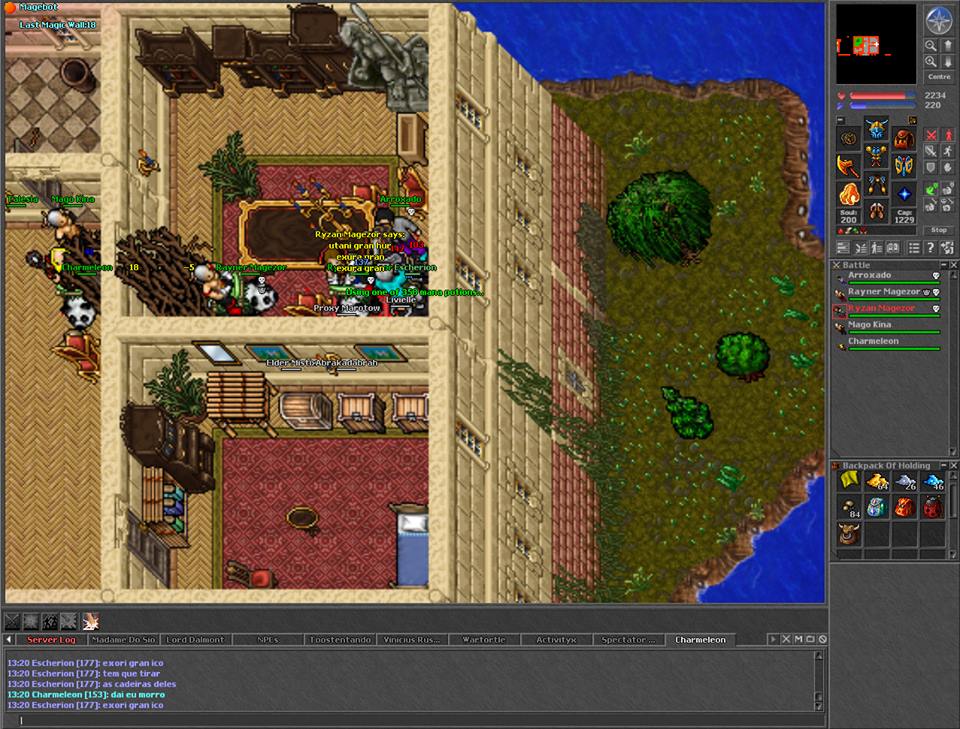Open the orange backpack in container

pos(905,507)
